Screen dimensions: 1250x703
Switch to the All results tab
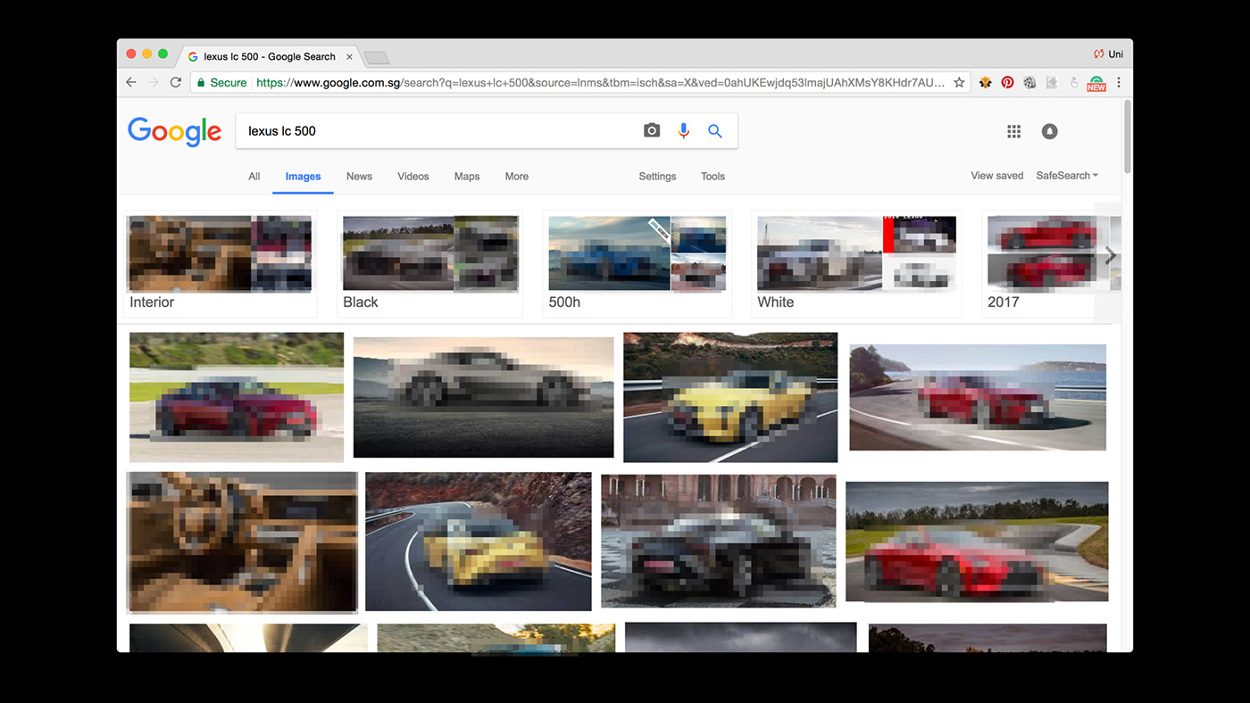[x=254, y=176]
